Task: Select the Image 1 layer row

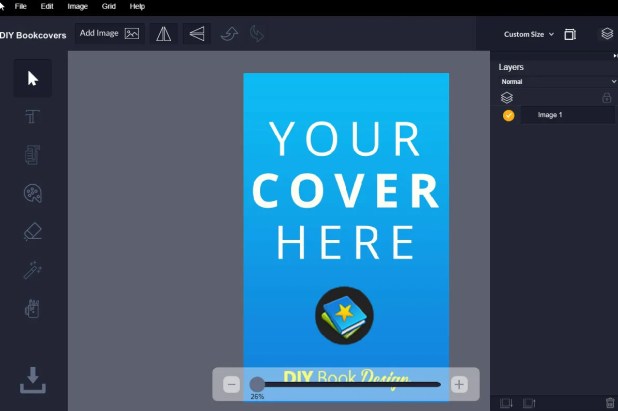Action: [x=568, y=115]
